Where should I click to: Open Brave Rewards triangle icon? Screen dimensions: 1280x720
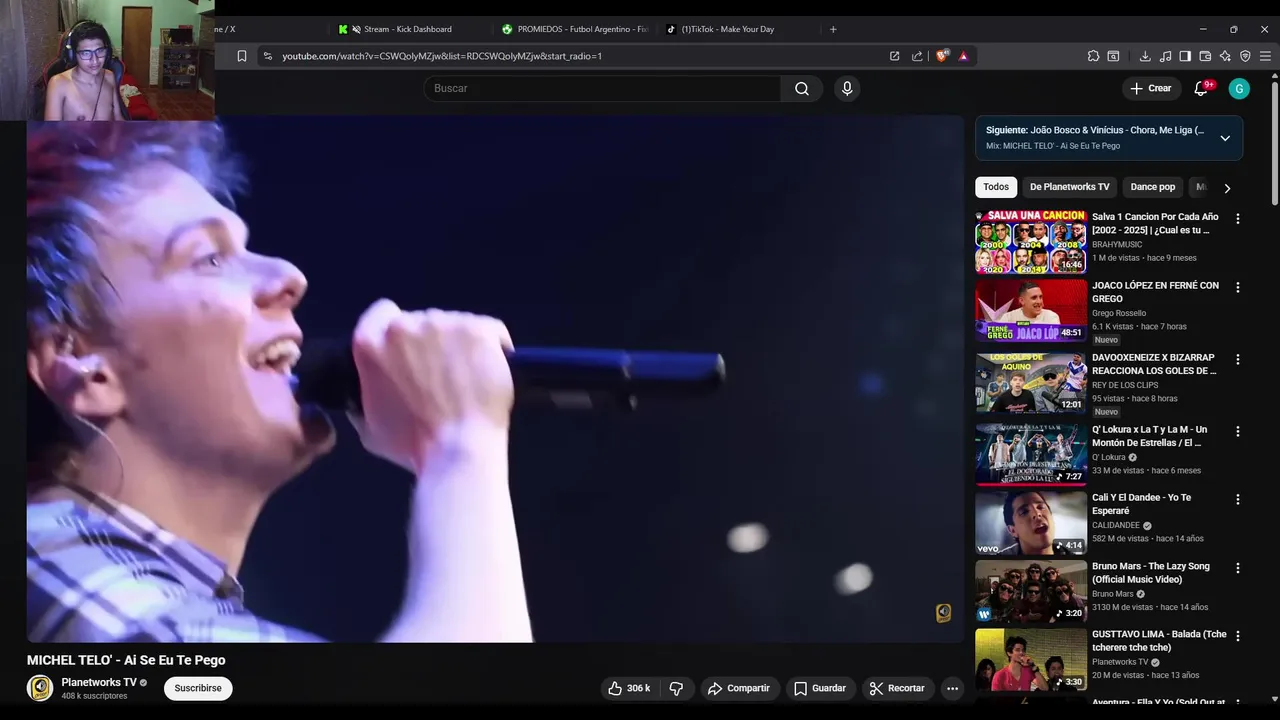coord(963,56)
